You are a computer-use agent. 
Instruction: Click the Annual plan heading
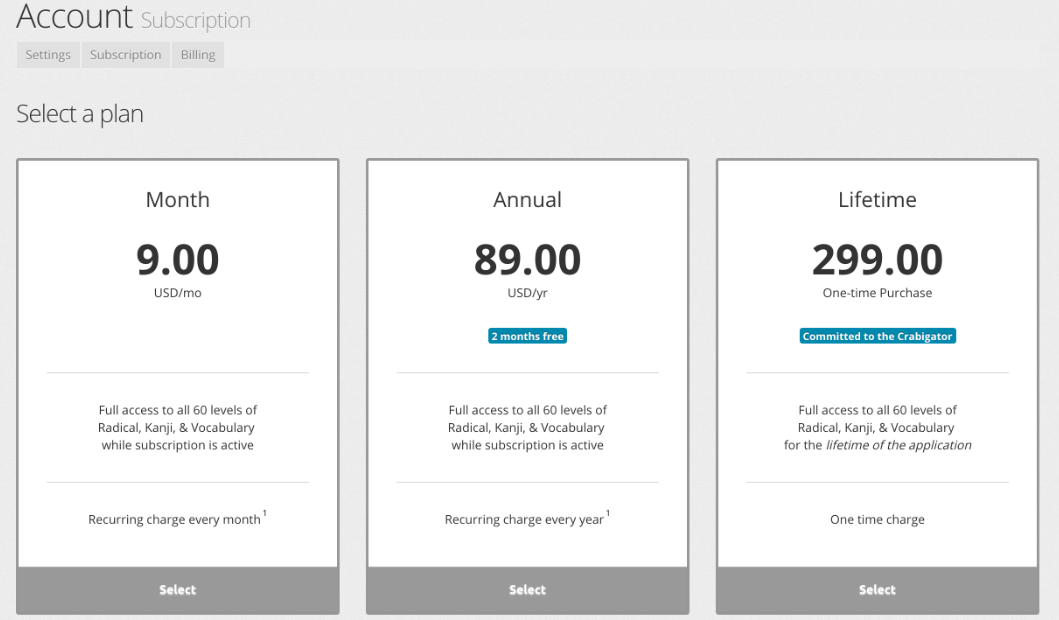click(x=527, y=199)
